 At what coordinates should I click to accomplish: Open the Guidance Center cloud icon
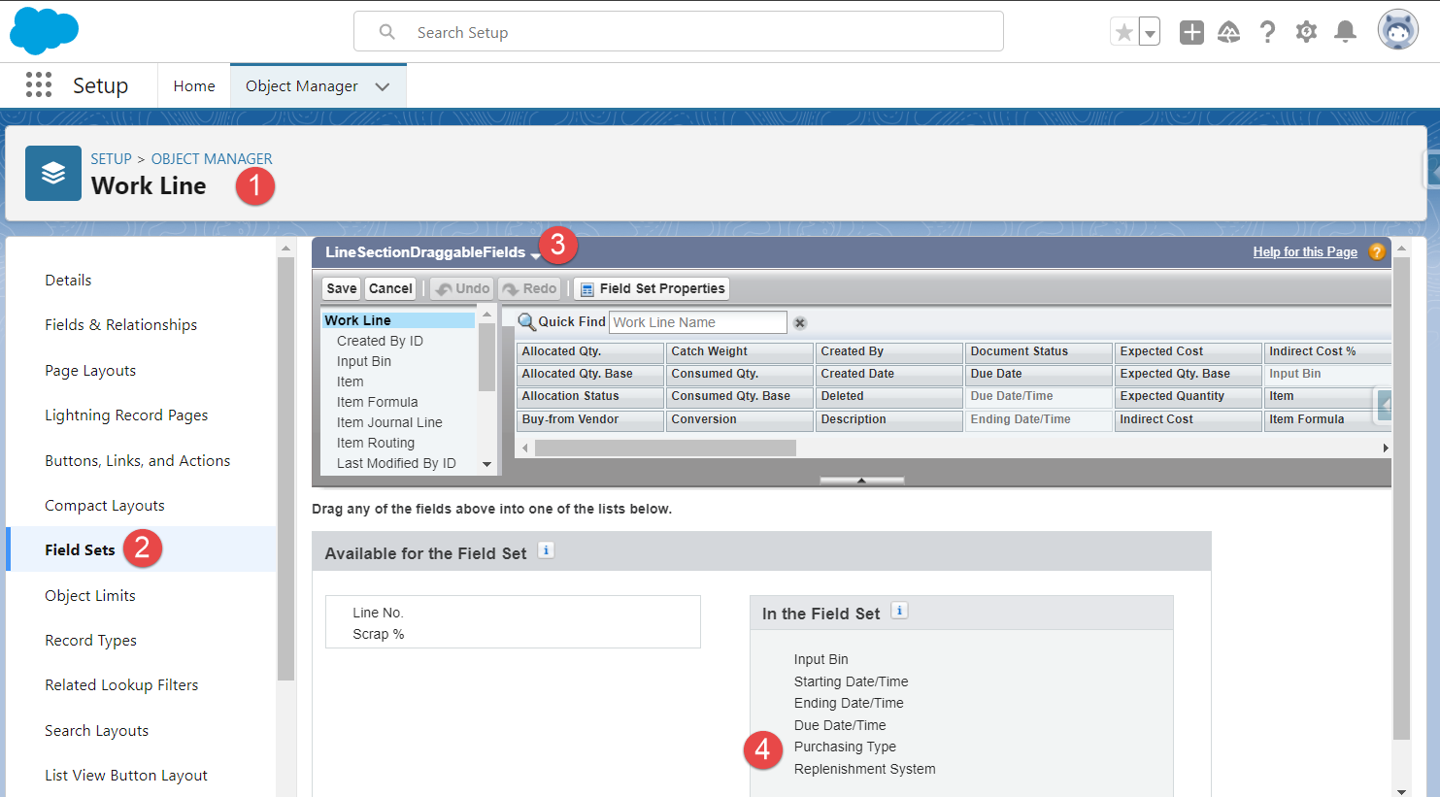(1229, 32)
